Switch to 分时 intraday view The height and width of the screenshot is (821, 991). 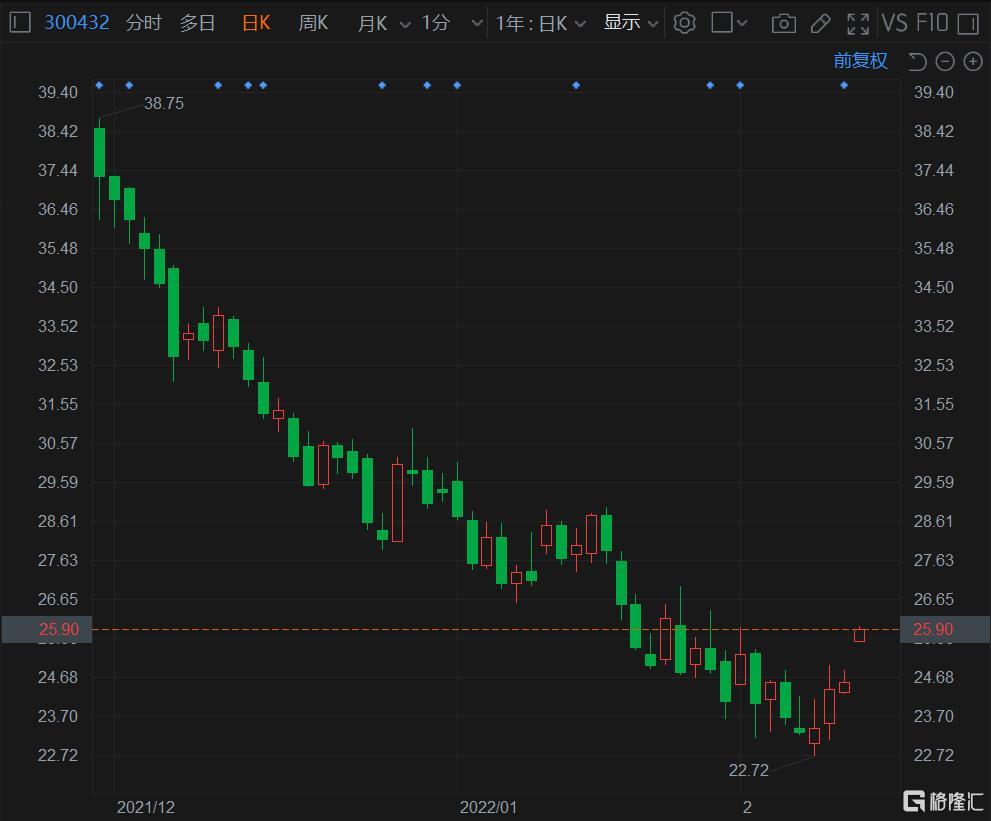(x=143, y=23)
